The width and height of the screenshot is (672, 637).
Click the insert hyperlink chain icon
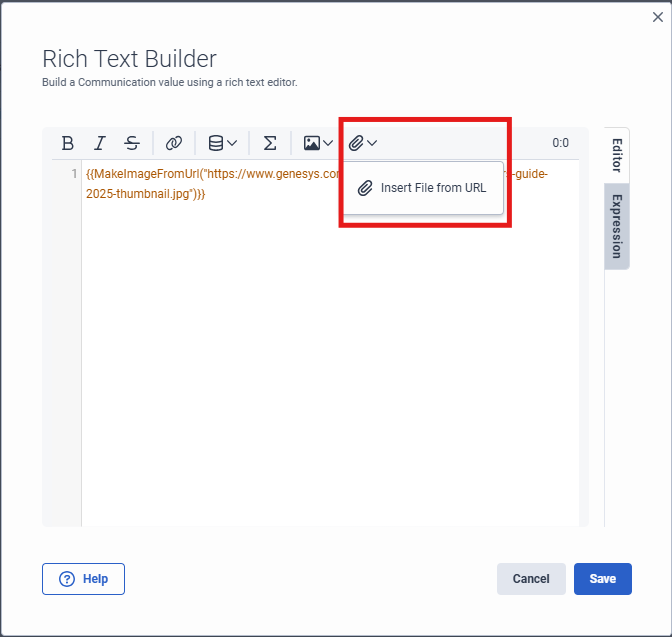(x=174, y=143)
